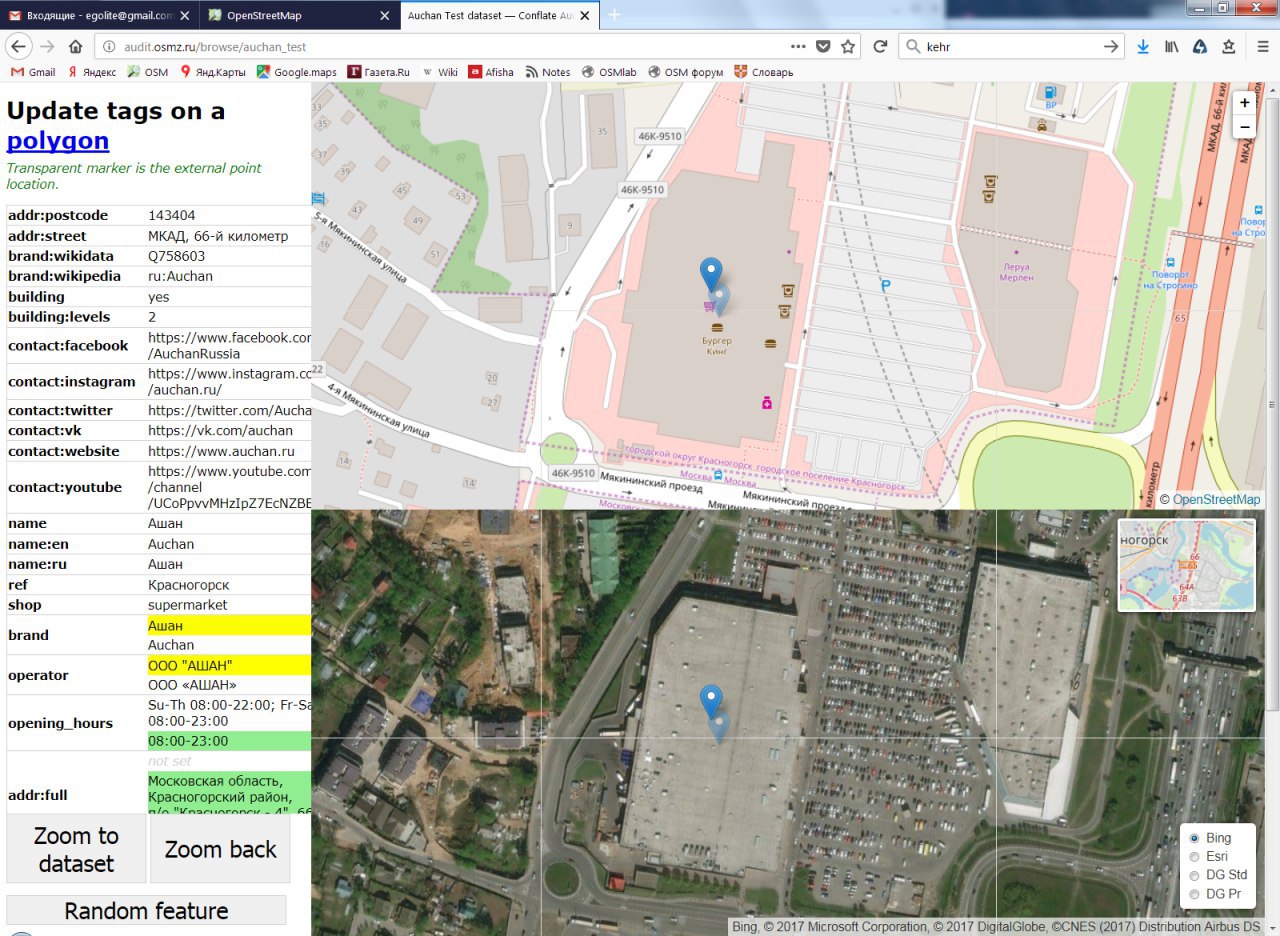This screenshot has width=1280, height=936.
Task: Pick the yellow Ашан brand value
Action: (229, 626)
